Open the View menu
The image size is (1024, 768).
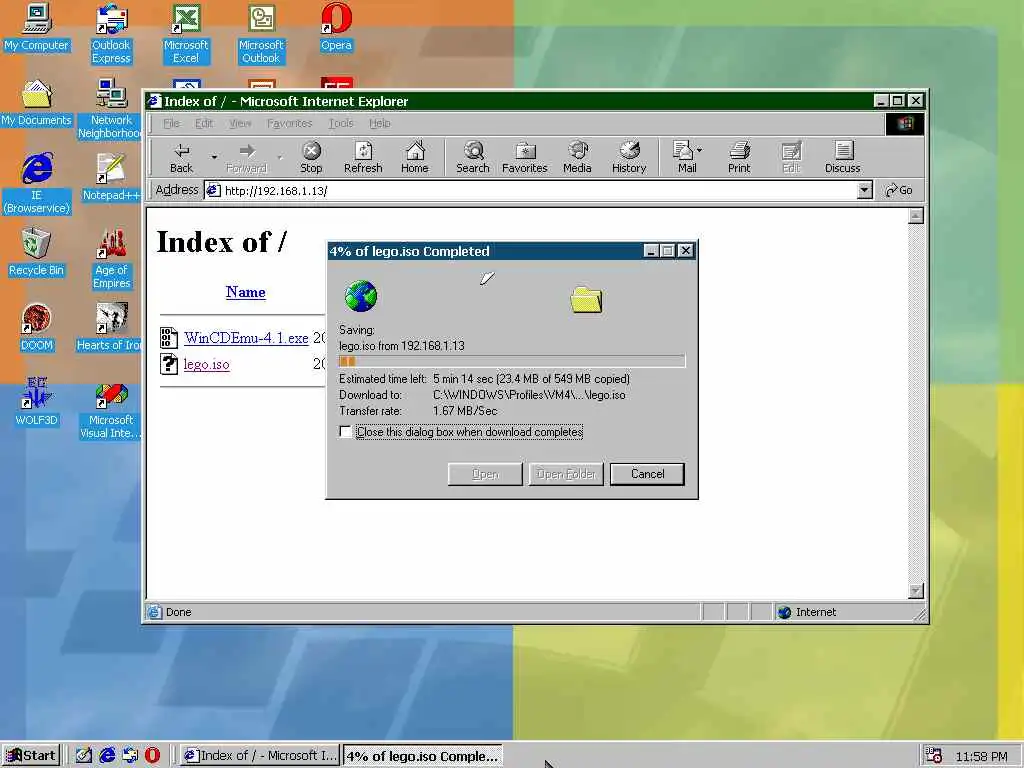[x=240, y=123]
